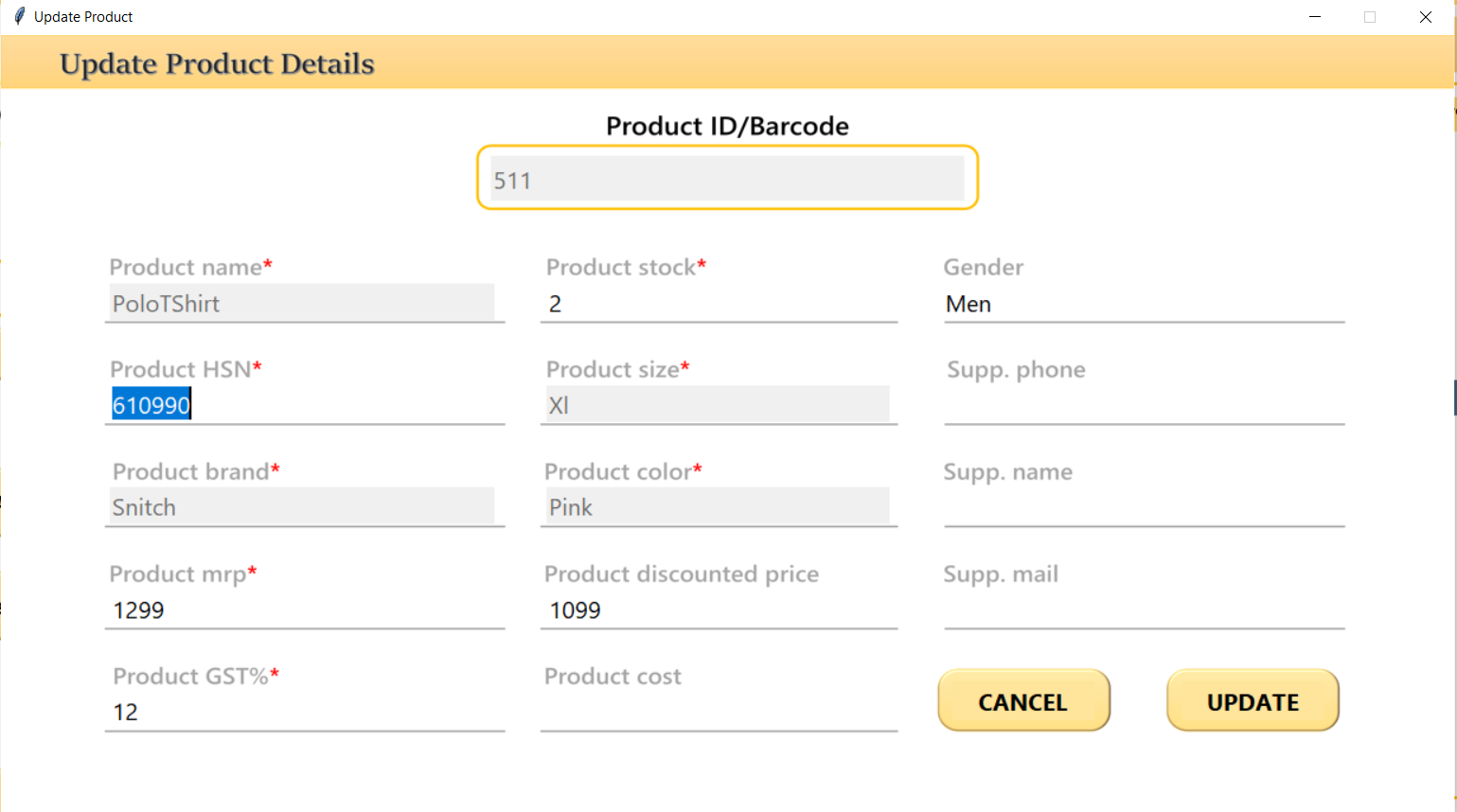Select the Supp. mail input field
This screenshot has width=1457, height=812.
click(x=1145, y=609)
